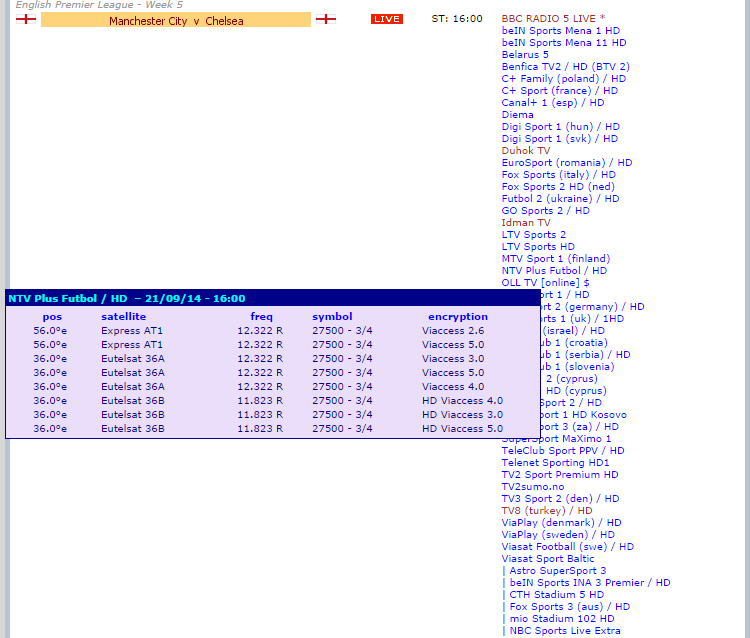Open Viasat Football (swe) / HD
Viewport: 750px width, 638px height.
pos(567,546)
